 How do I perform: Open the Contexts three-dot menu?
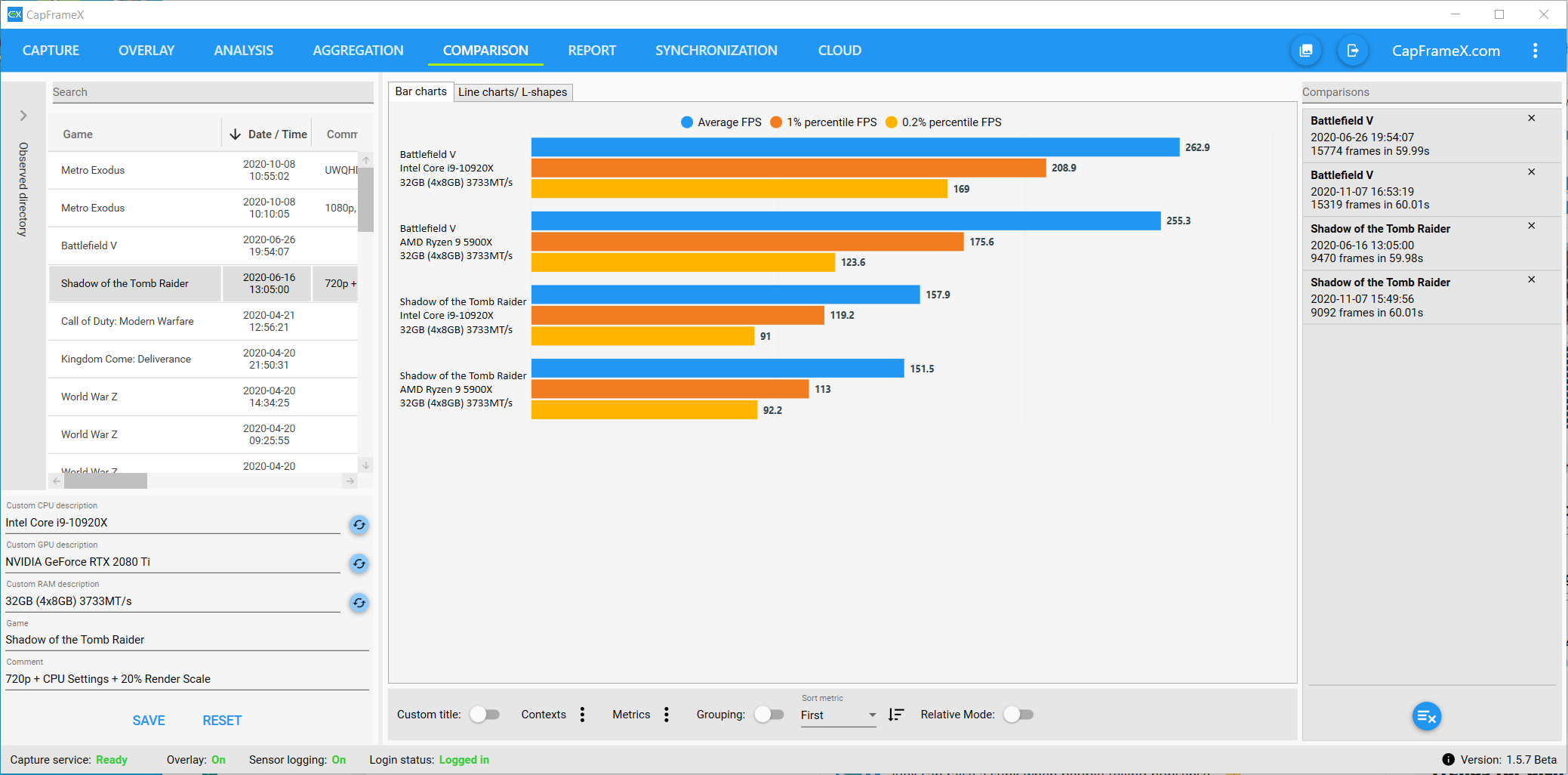click(582, 715)
